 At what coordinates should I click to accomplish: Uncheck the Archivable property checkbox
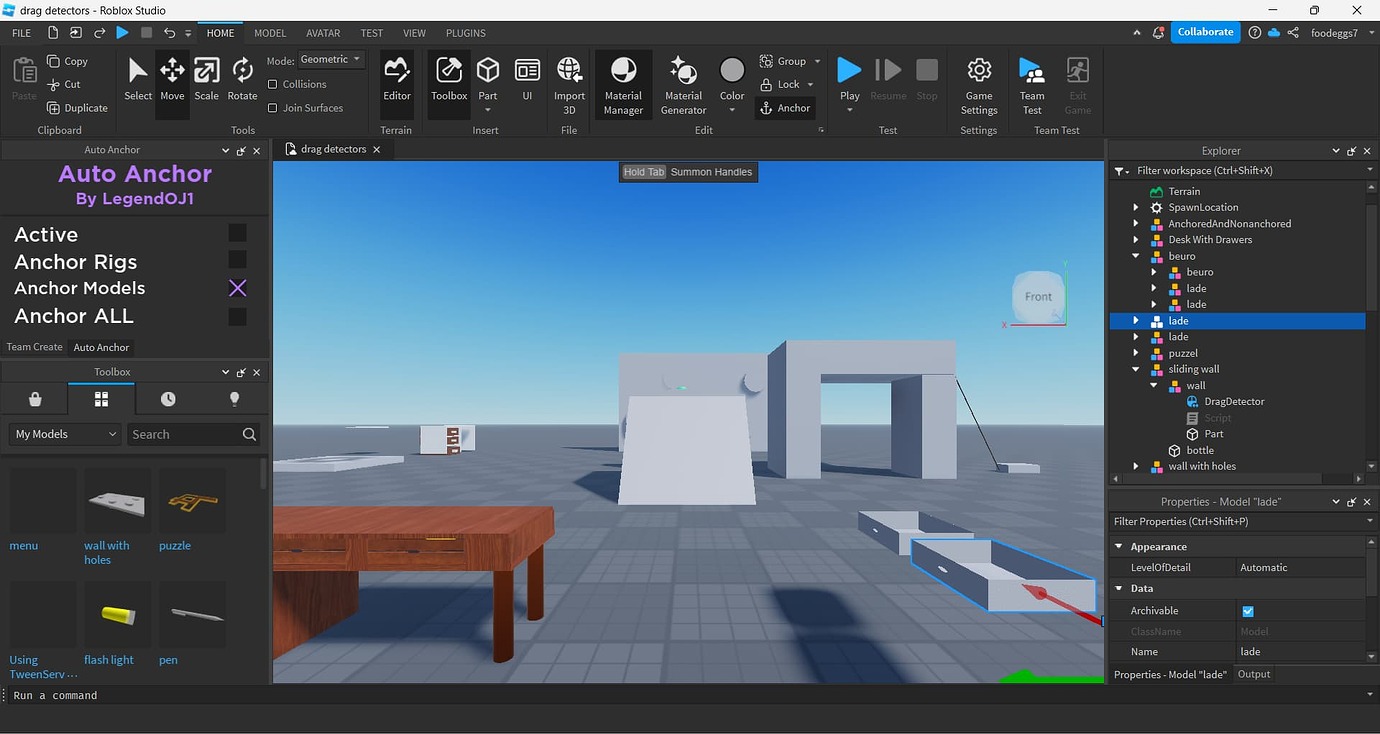[x=1248, y=611]
